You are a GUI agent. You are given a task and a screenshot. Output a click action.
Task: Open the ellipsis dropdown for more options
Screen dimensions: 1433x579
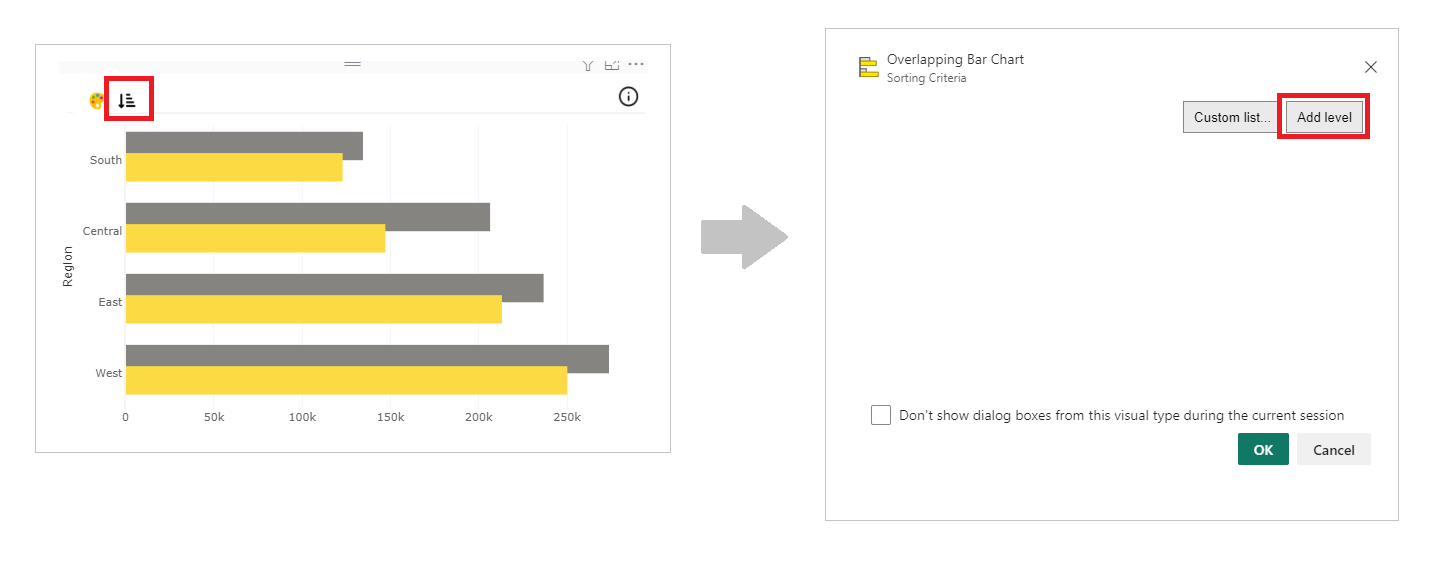point(636,63)
